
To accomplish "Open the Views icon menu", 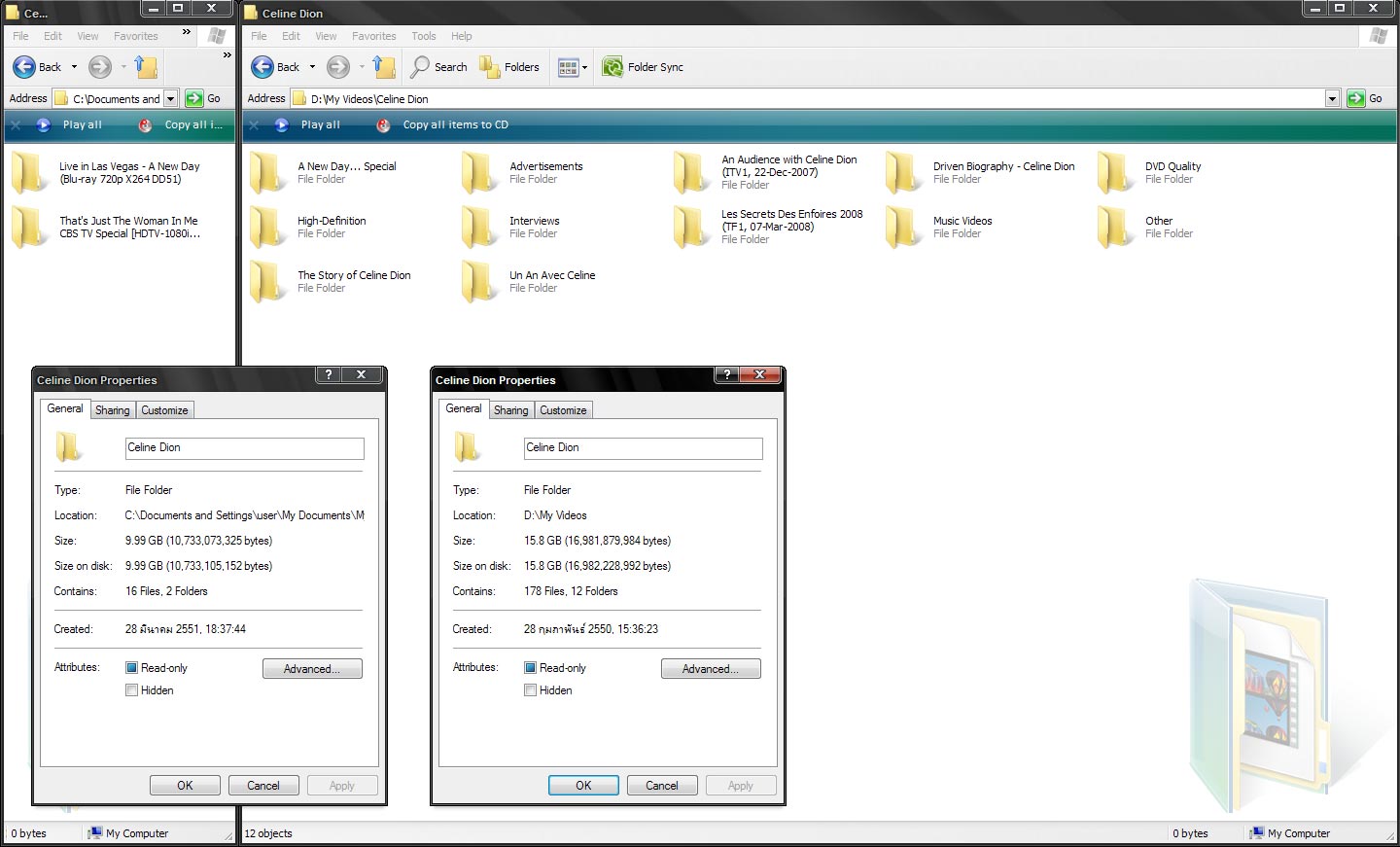I will 569,67.
